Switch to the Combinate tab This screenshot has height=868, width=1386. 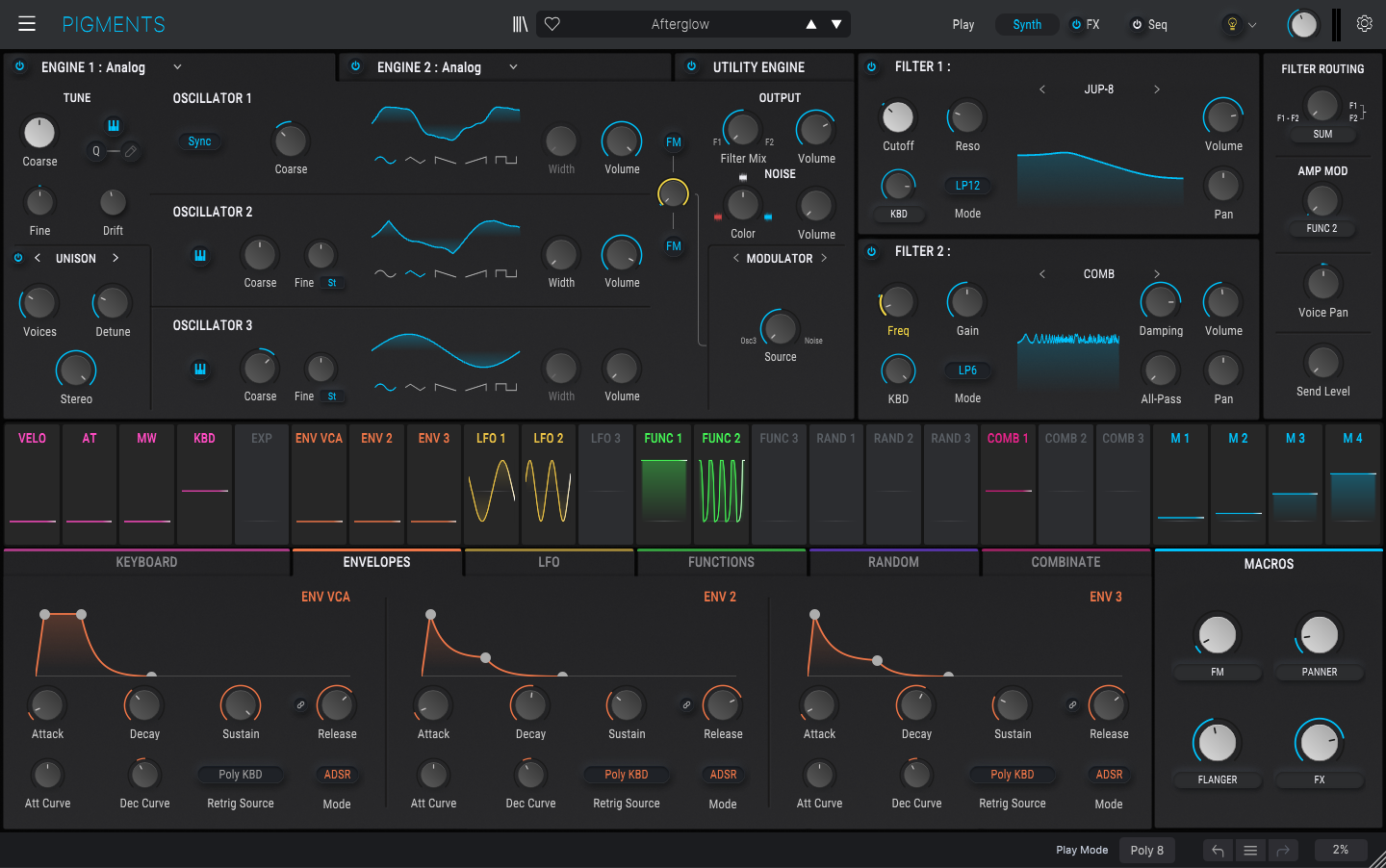tap(1065, 562)
